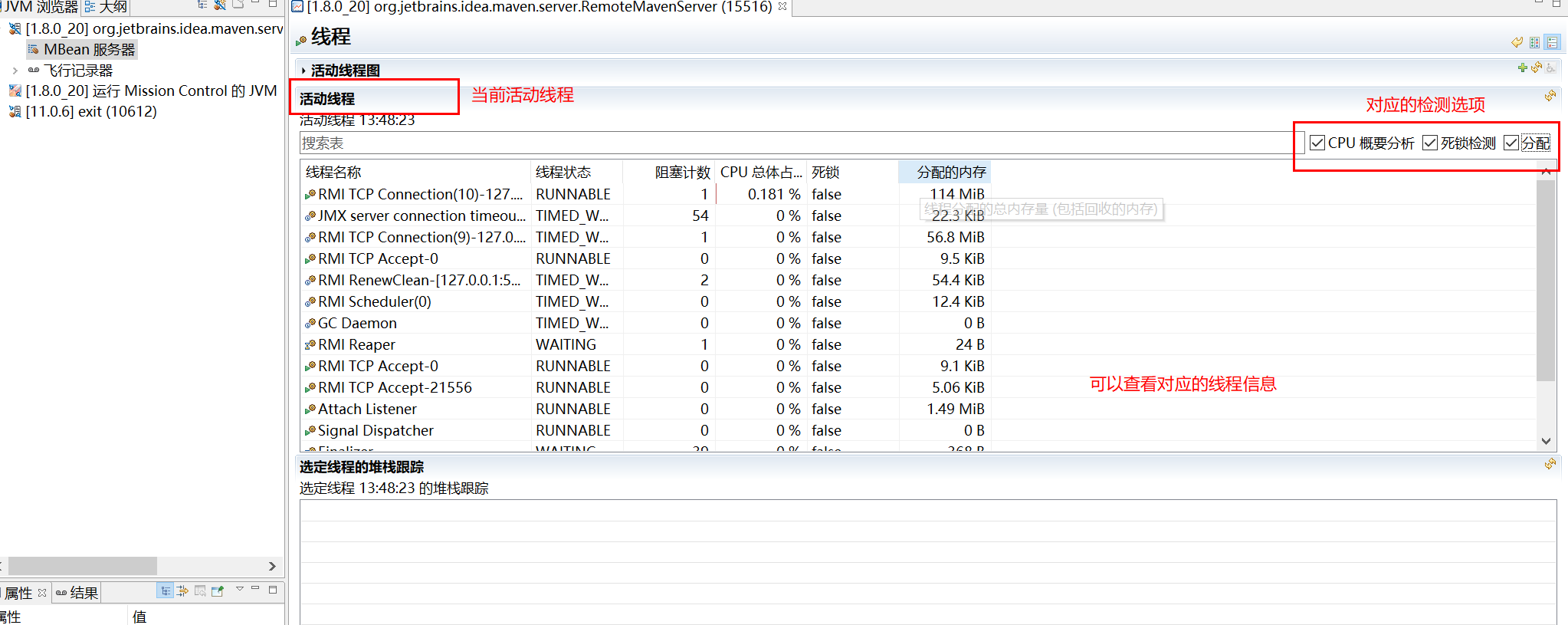Toggle the CPU 概要分析 checkbox
This screenshot has width=1568, height=625.
(x=1317, y=143)
